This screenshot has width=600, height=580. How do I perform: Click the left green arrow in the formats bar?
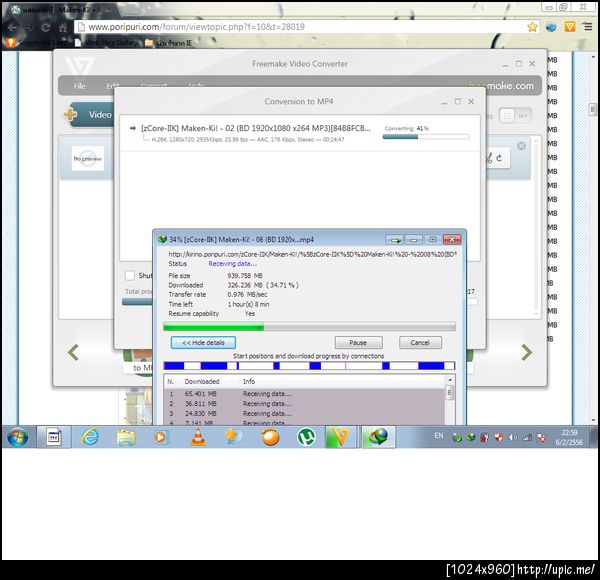tap(73, 352)
